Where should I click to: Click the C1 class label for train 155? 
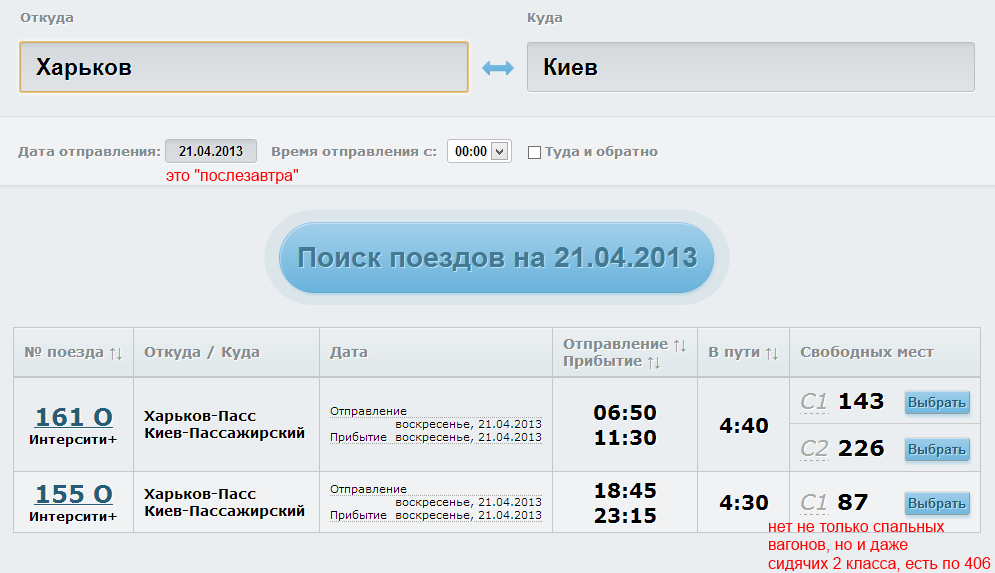click(814, 503)
